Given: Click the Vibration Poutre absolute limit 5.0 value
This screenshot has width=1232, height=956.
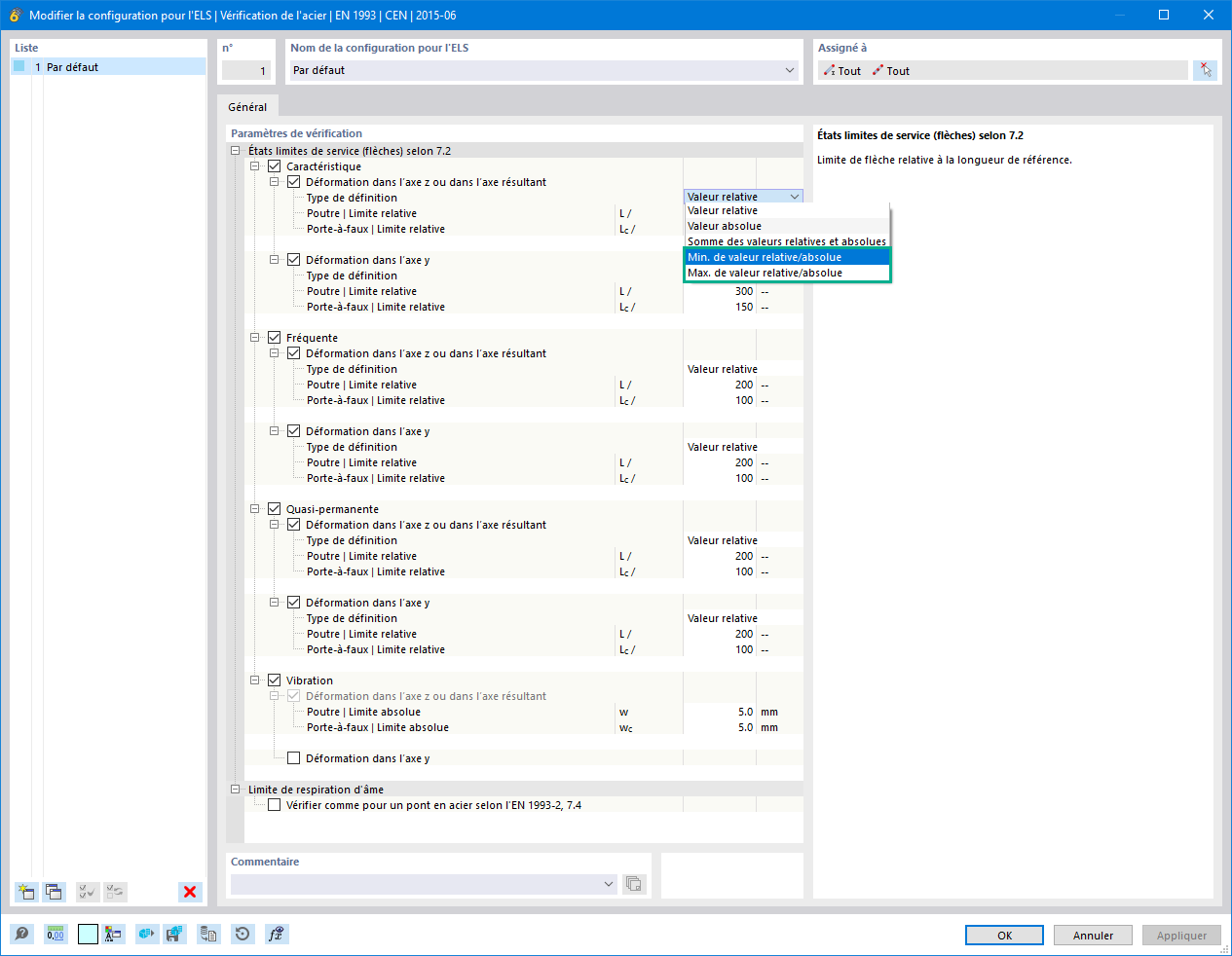Looking at the screenshot, I should 720,712.
